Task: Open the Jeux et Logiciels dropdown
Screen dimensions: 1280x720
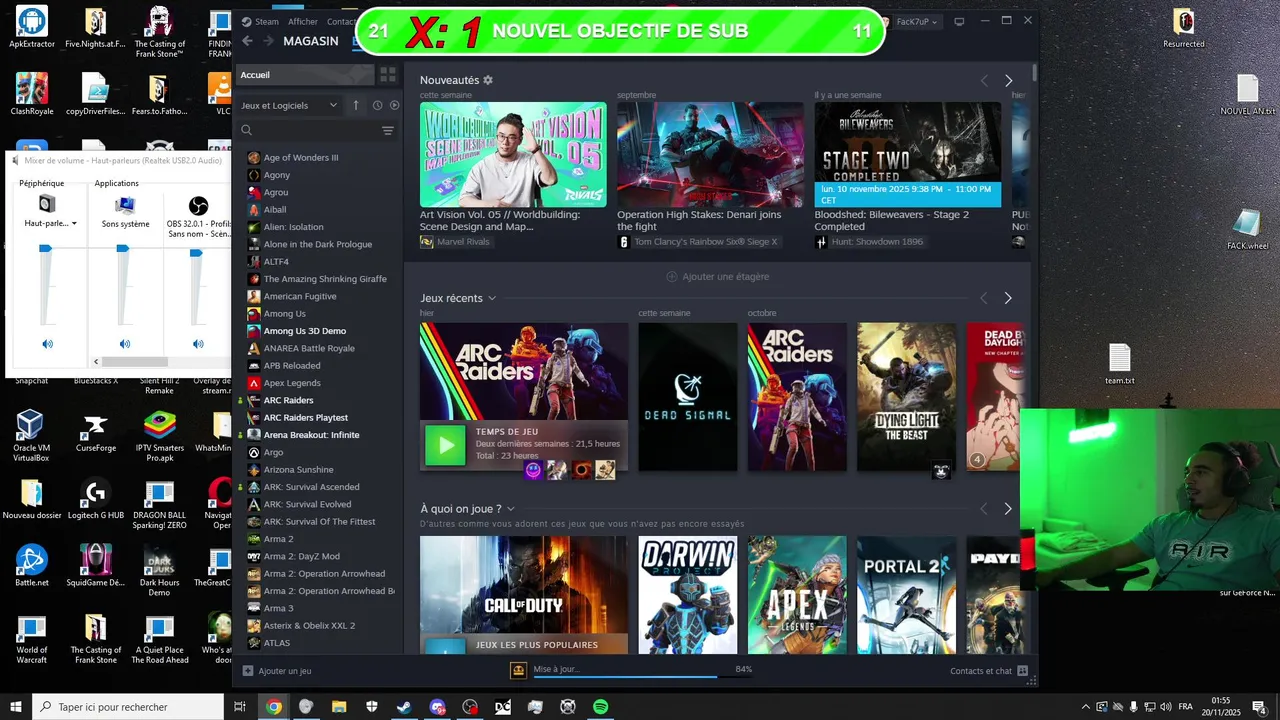Action: pyautogui.click(x=290, y=105)
